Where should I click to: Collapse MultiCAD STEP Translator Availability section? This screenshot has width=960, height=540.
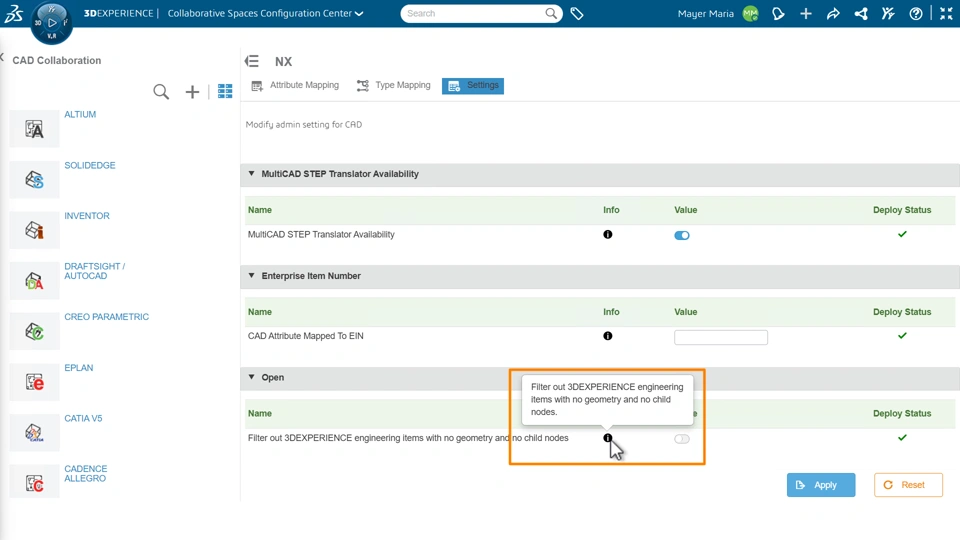tap(252, 174)
